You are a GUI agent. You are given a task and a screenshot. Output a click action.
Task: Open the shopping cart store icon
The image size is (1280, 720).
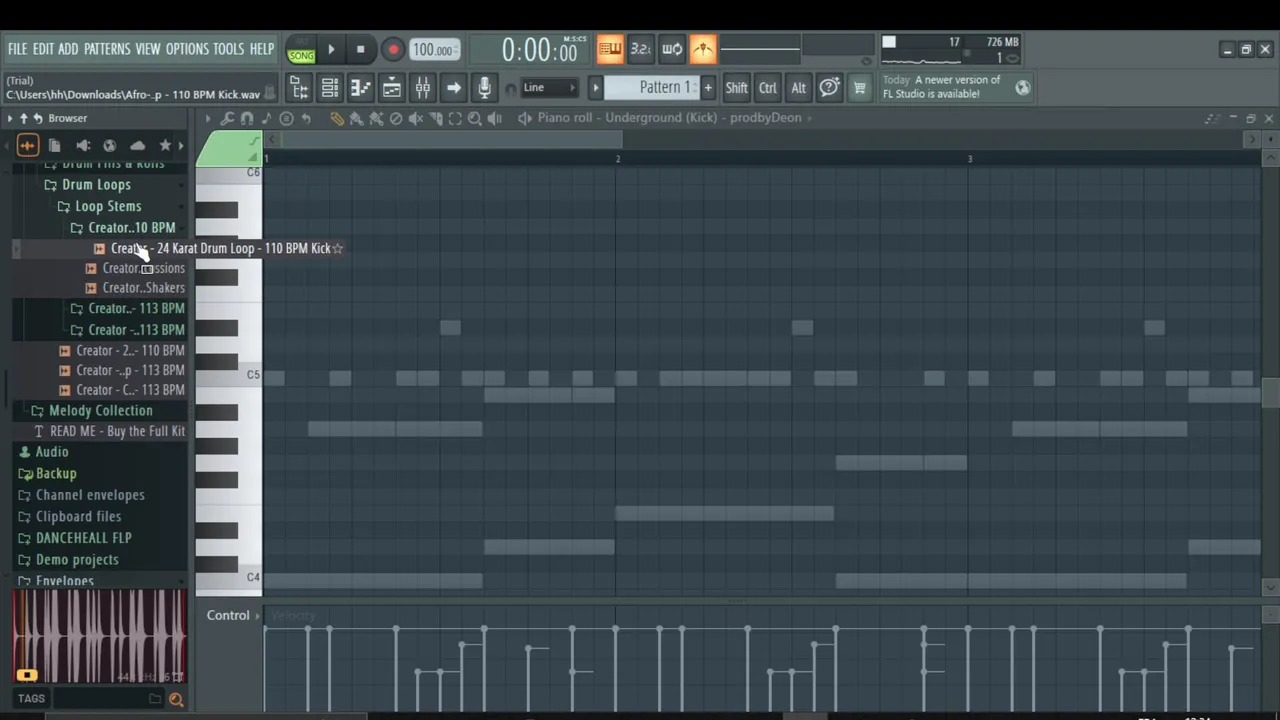tap(859, 88)
